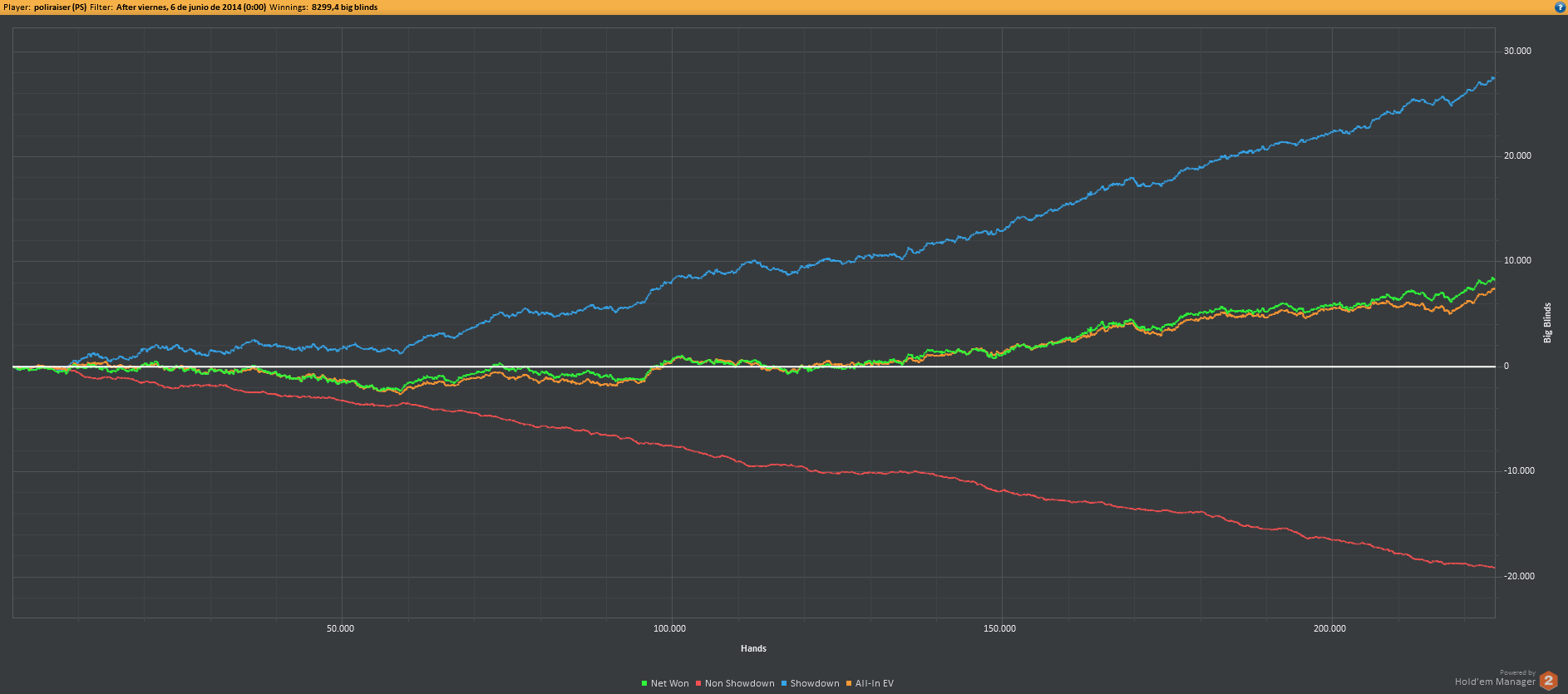The height and width of the screenshot is (694, 1568).
Task: Click the green Net Won legend swatch
Action: (644, 683)
